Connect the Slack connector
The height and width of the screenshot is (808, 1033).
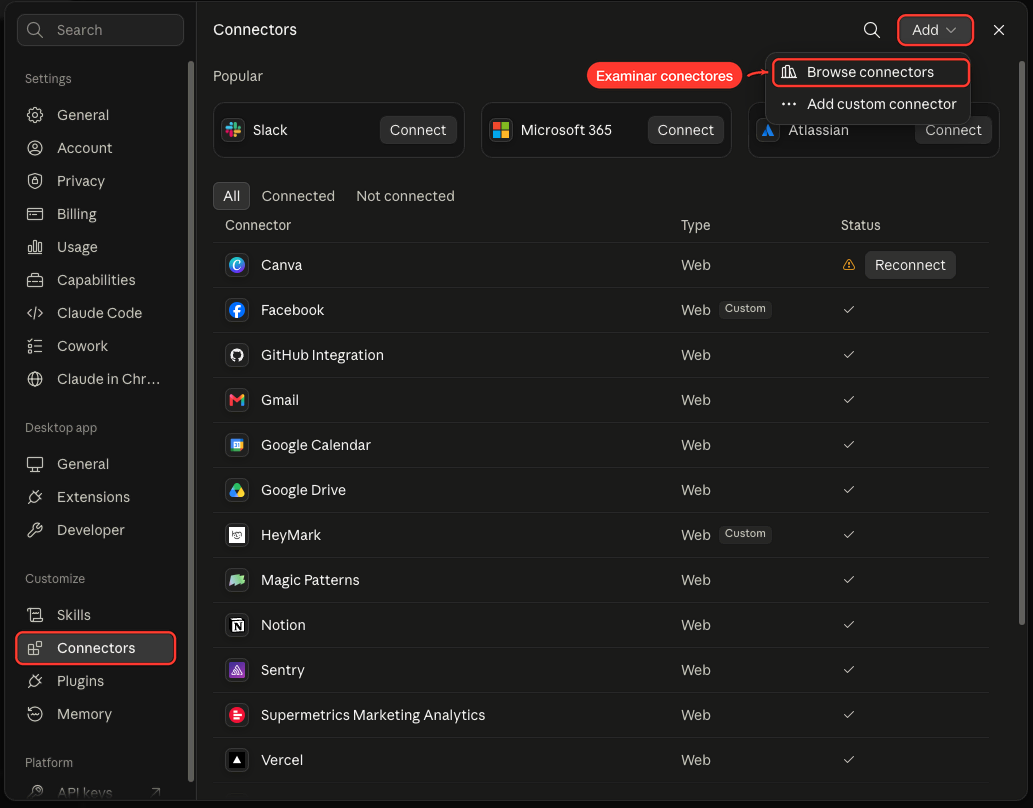(x=418, y=130)
